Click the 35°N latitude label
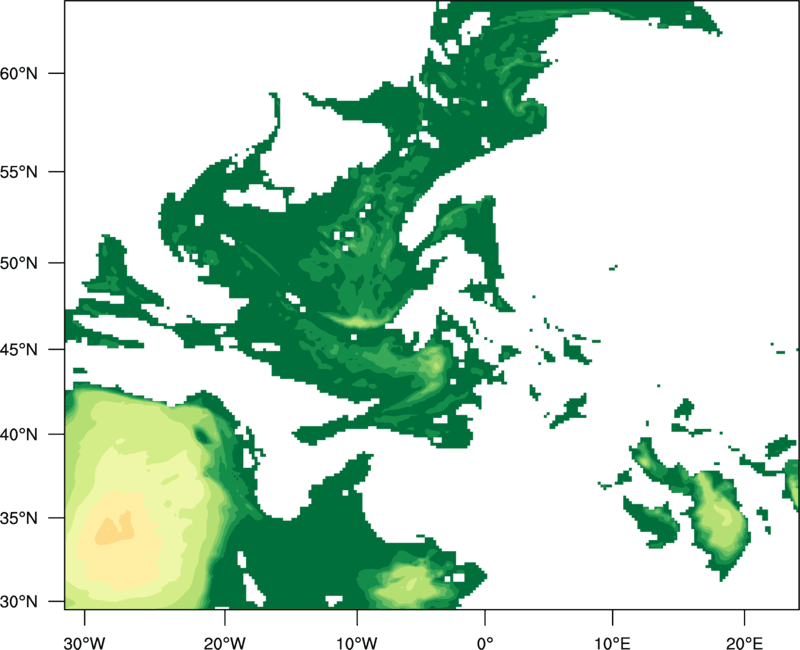800x650 pixels. 19,518
